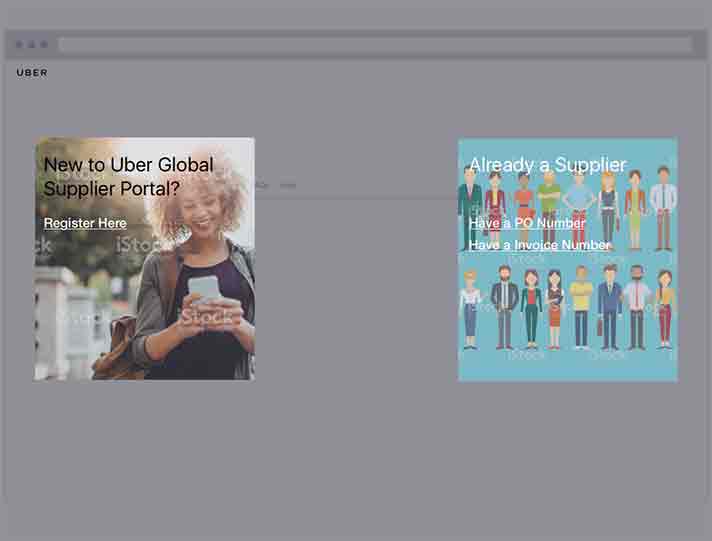712x541 pixels.
Task: Open the Have a Invoice Number link
Action: pyautogui.click(x=539, y=245)
